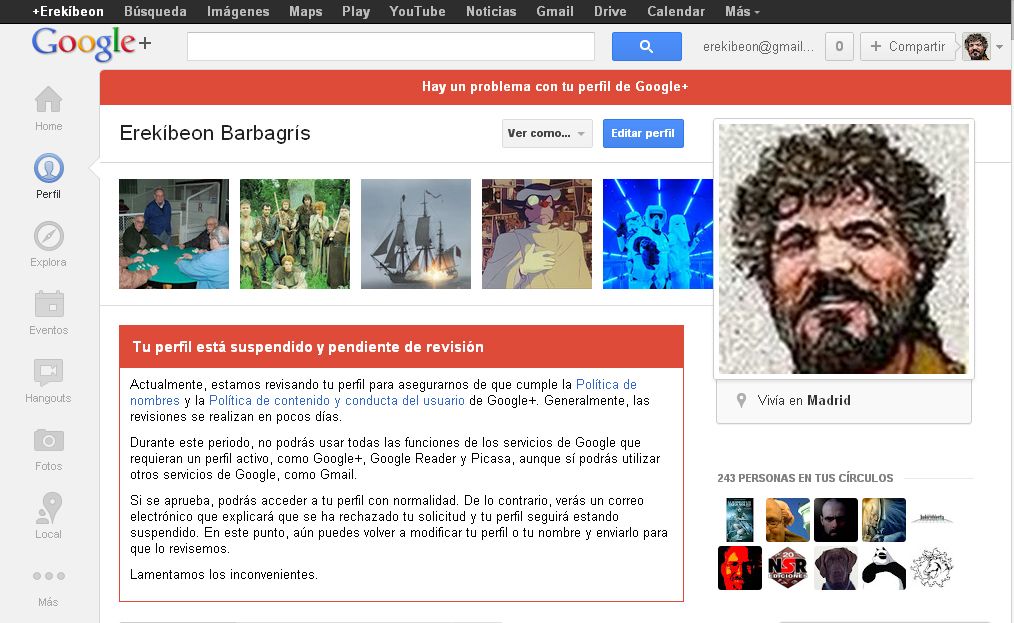The image size is (1014, 623).
Task: Click the blue search magnifier button
Action: (x=646, y=47)
